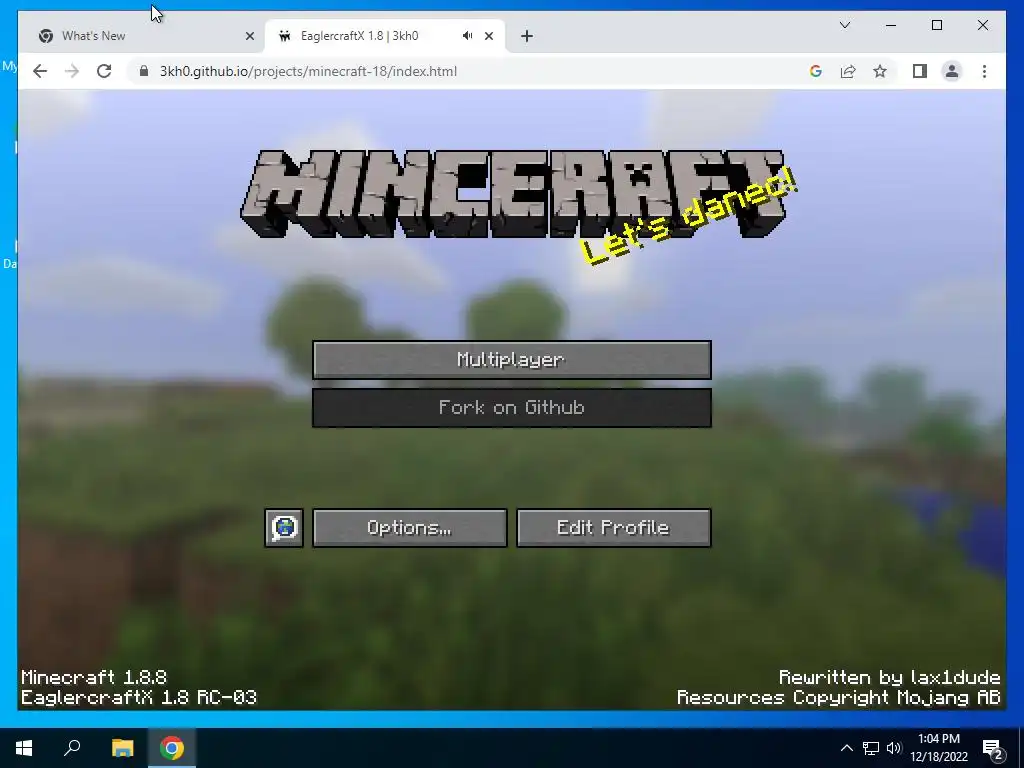This screenshot has width=1024, height=768.
Task: Show hidden system tray icons
Action: click(x=846, y=748)
